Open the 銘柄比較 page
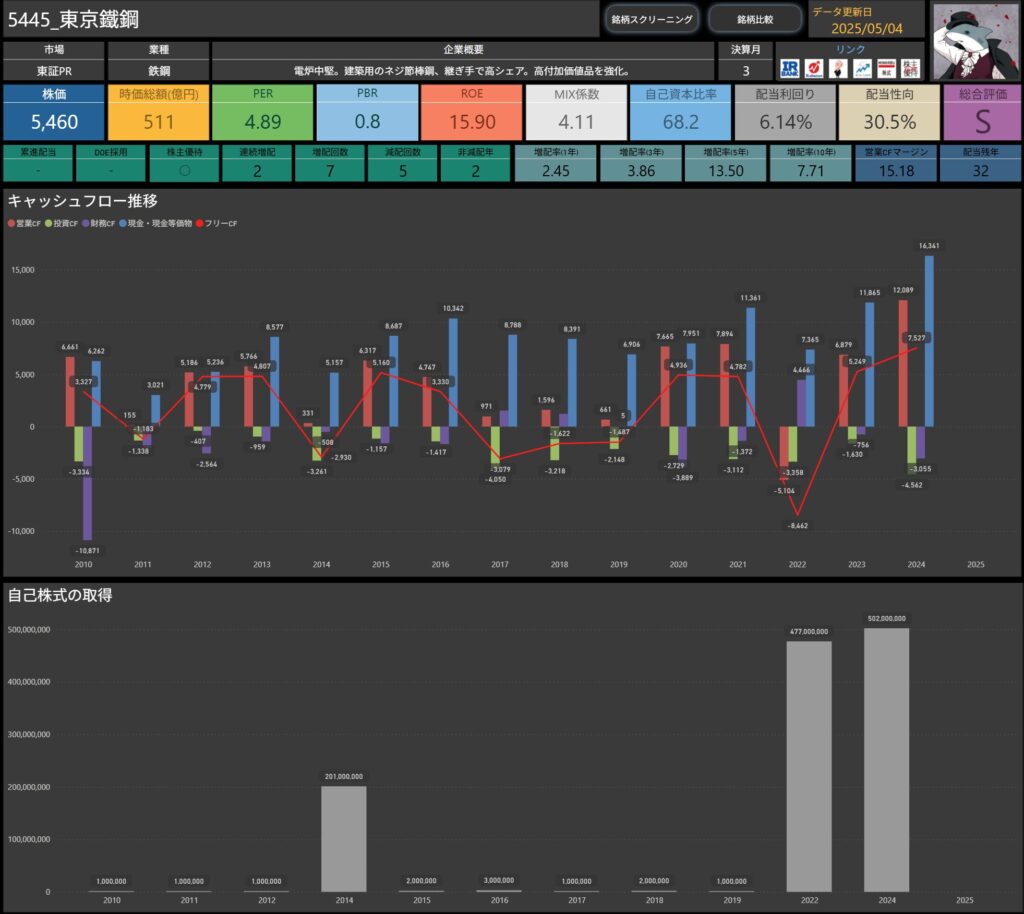Screen dimensions: 1024x914 click(755, 19)
